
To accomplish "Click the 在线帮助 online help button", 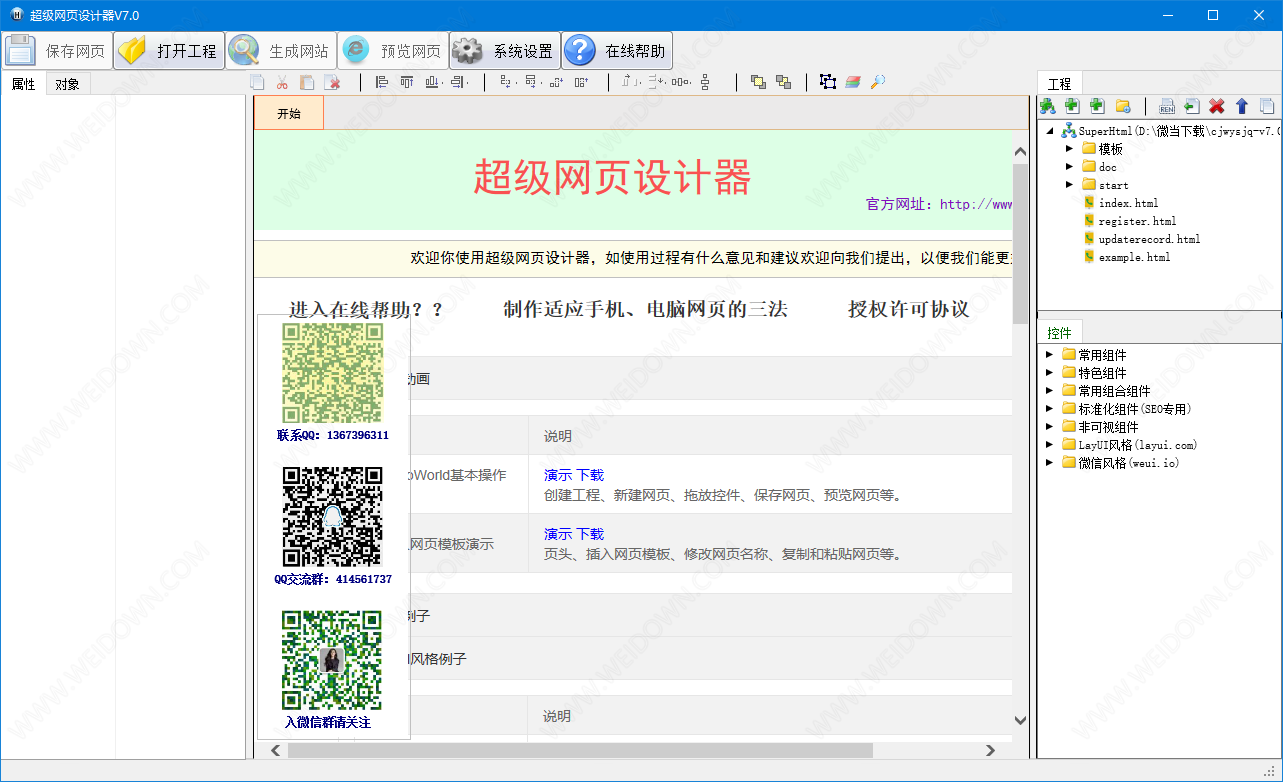I will tap(616, 51).
